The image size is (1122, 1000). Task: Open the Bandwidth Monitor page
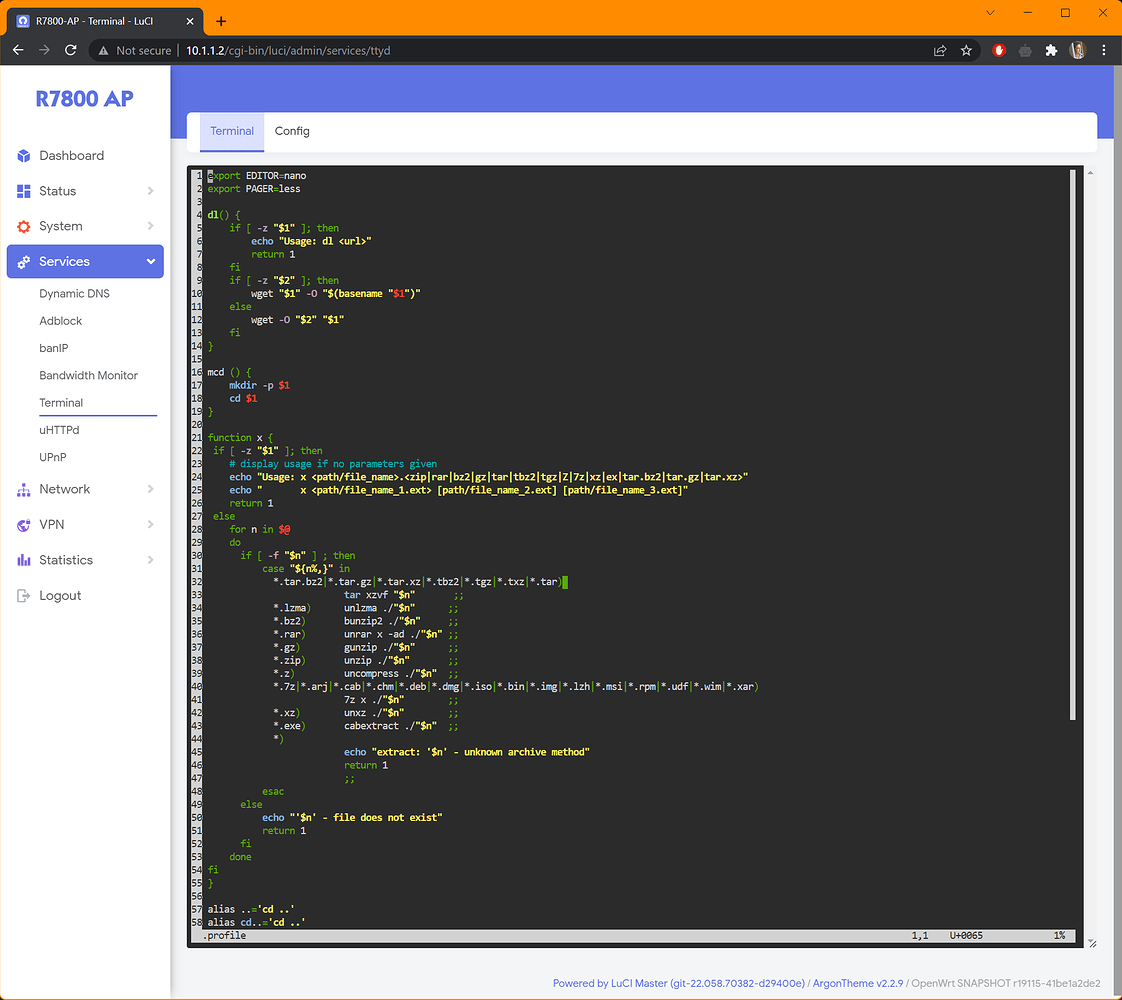point(88,376)
